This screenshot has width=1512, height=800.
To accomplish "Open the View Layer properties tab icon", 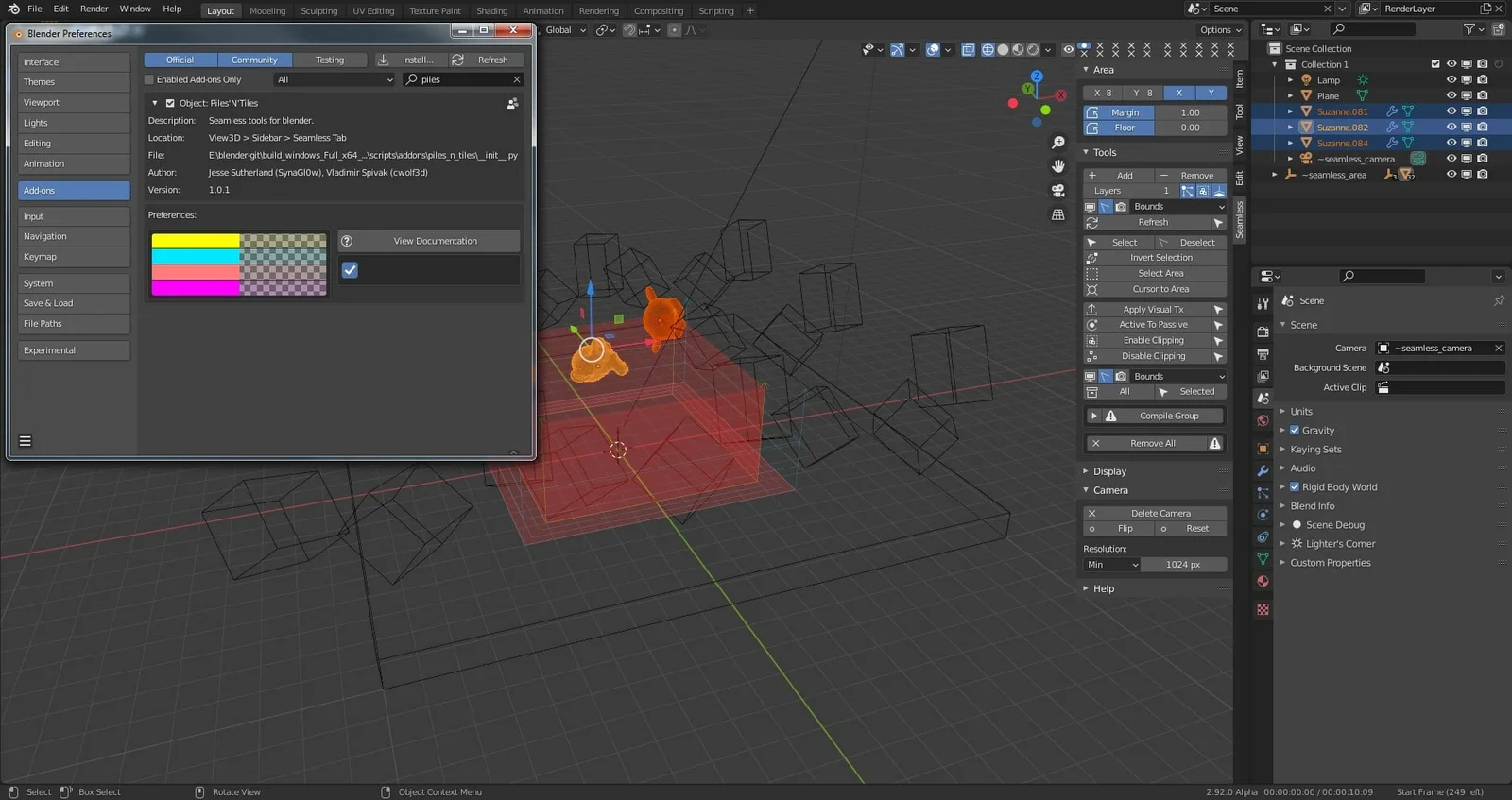I will [1263, 376].
